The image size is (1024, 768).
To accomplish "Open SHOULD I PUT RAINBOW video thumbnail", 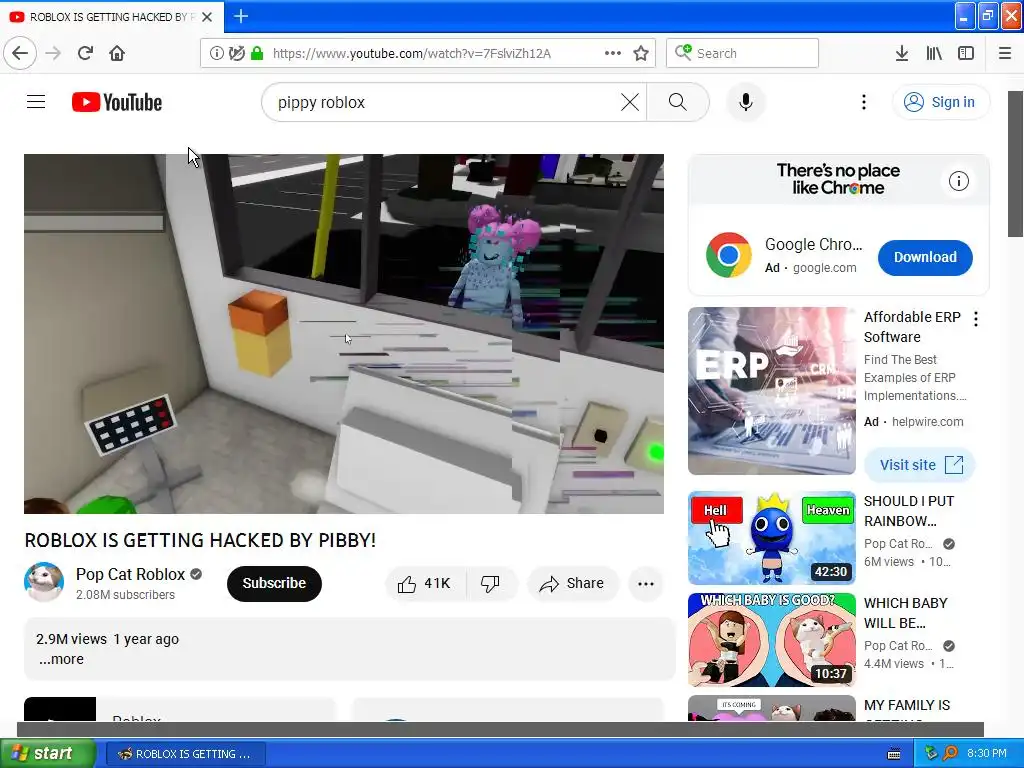I will [772, 537].
